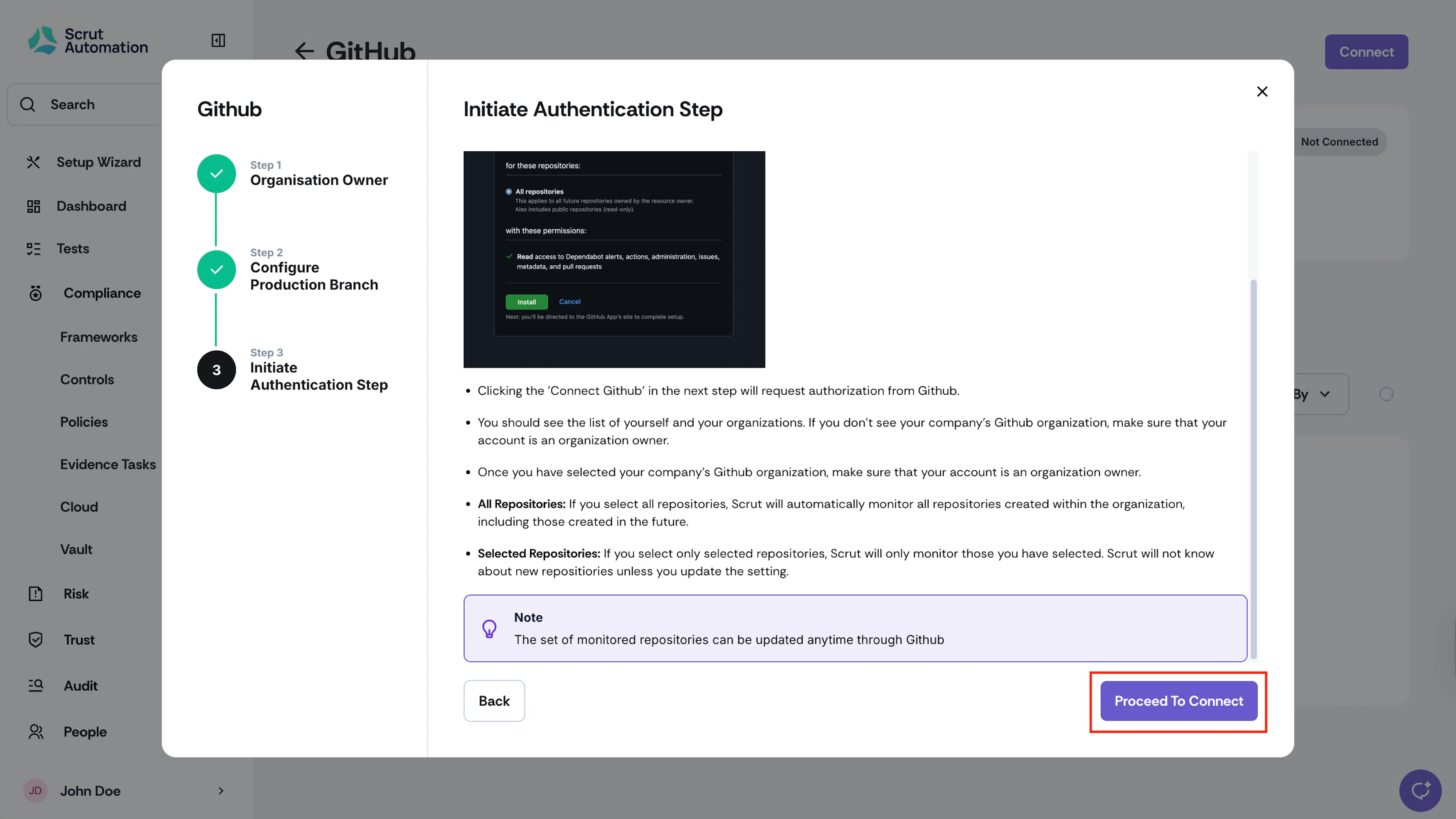
Task: Open the Risk document icon
Action: 36,593
